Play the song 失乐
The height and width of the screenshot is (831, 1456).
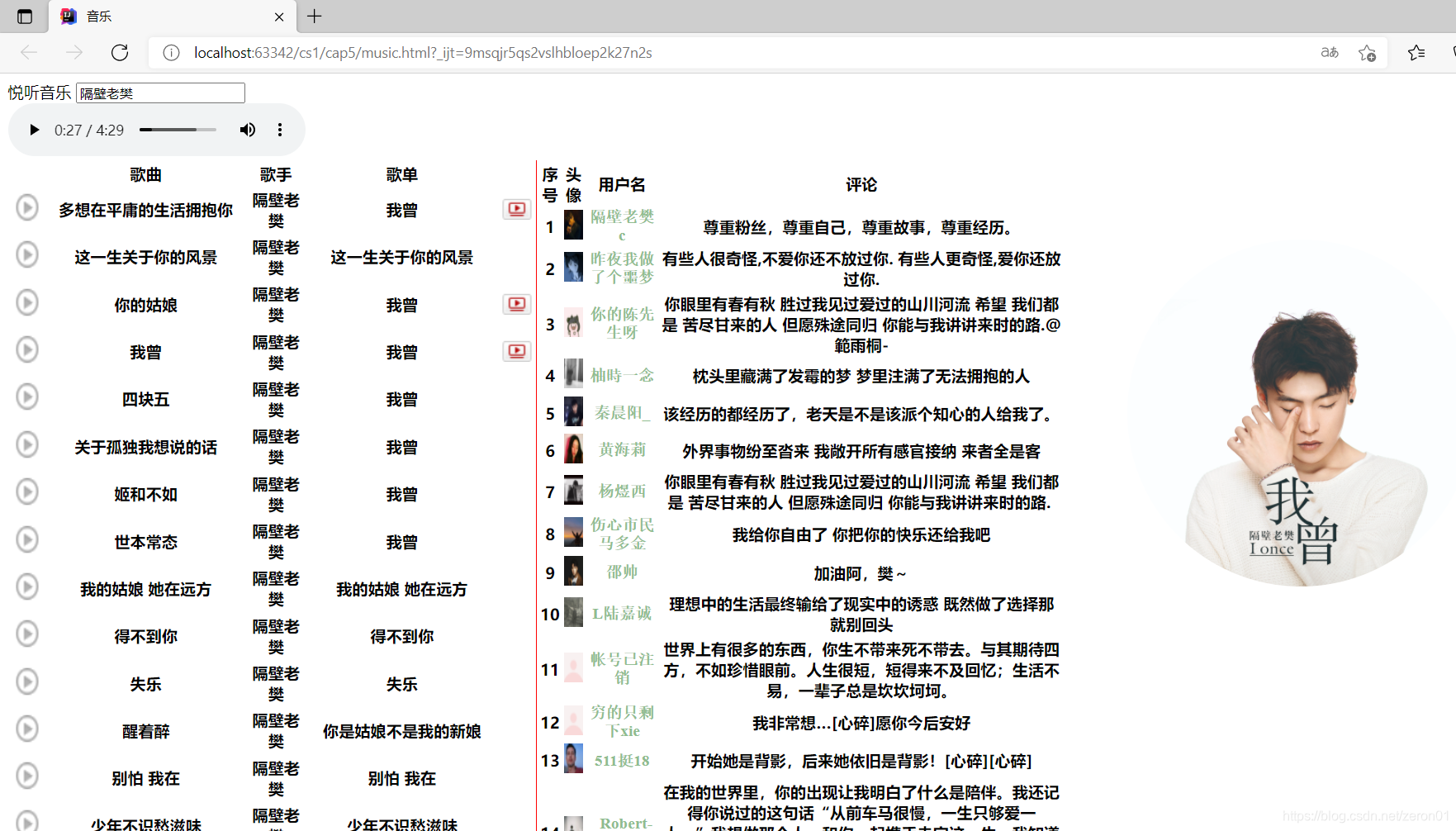tap(27, 681)
